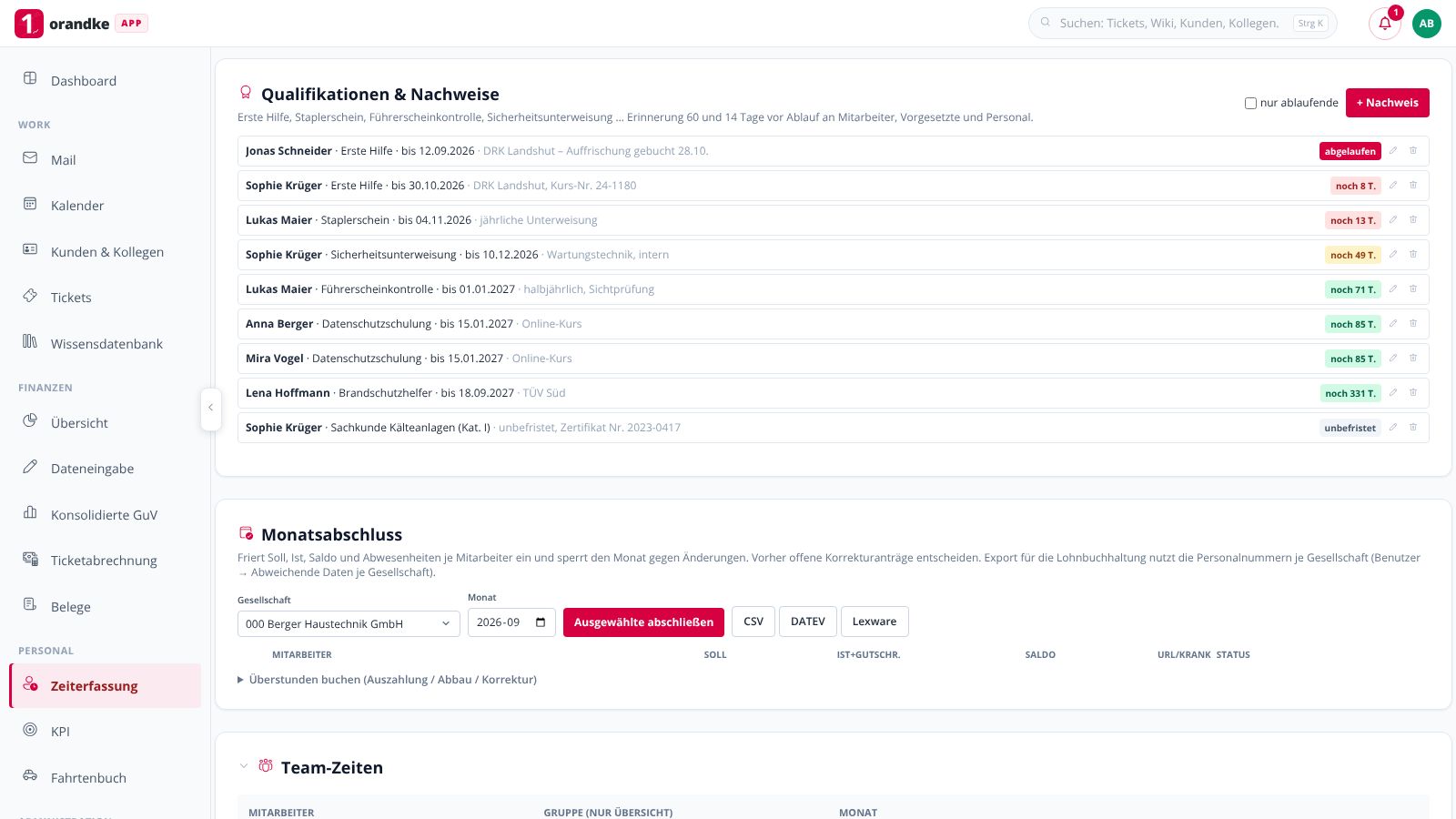1456x819 pixels.
Task: Open Wissensdatenbank in sidebar
Action: click(105, 344)
